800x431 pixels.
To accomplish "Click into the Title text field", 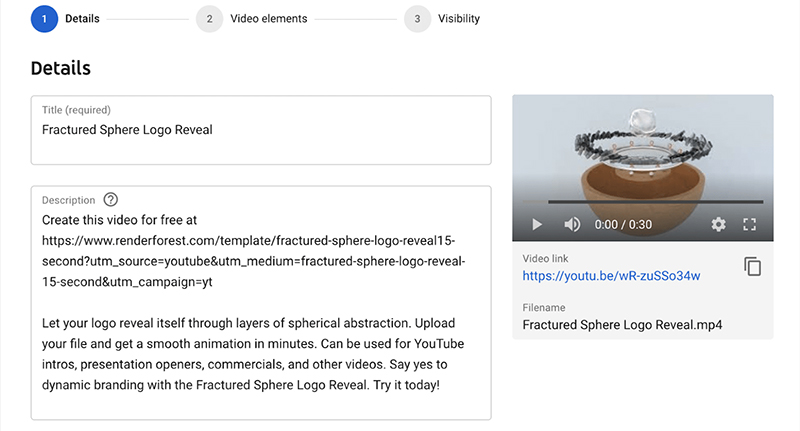I will click(x=261, y=130).
